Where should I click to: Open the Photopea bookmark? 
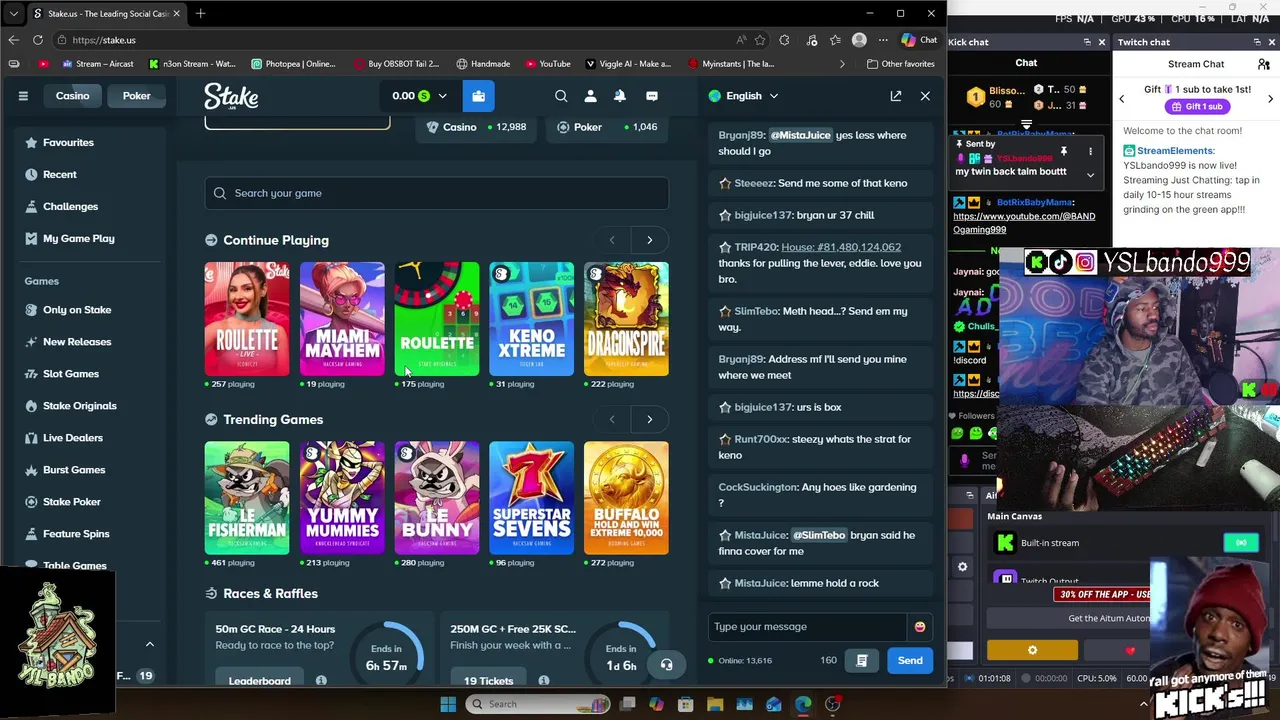[294, 64]
